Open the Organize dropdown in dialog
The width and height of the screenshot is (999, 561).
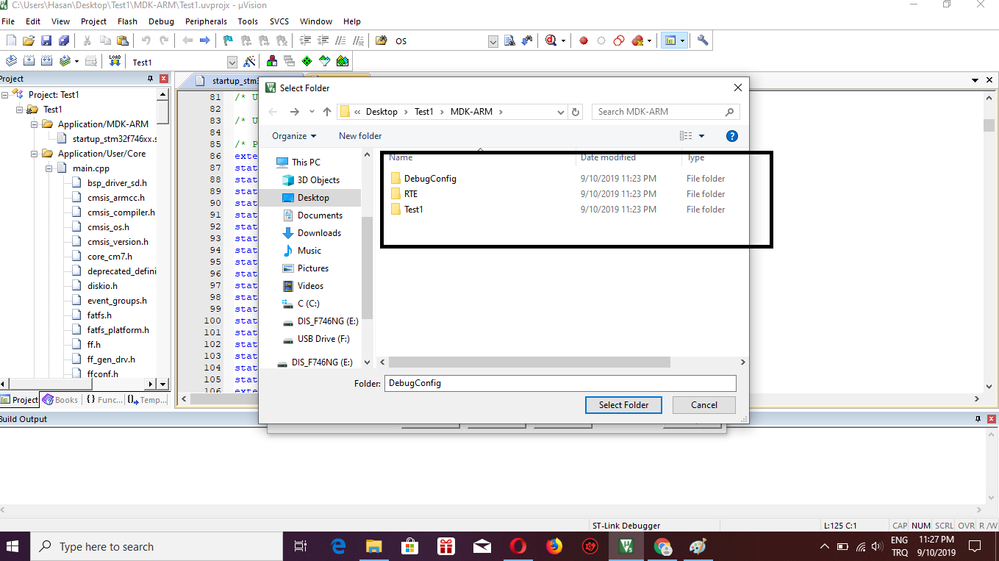pyautogui.click(x=294, y=136)
